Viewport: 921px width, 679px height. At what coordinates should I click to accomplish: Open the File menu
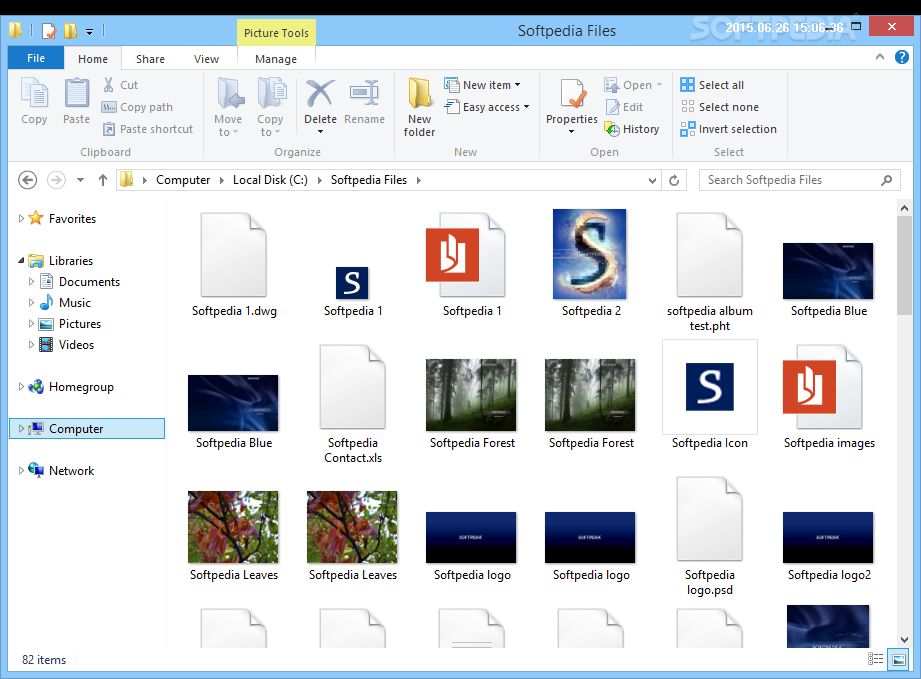pyautogui.click(x=36, y=58)
